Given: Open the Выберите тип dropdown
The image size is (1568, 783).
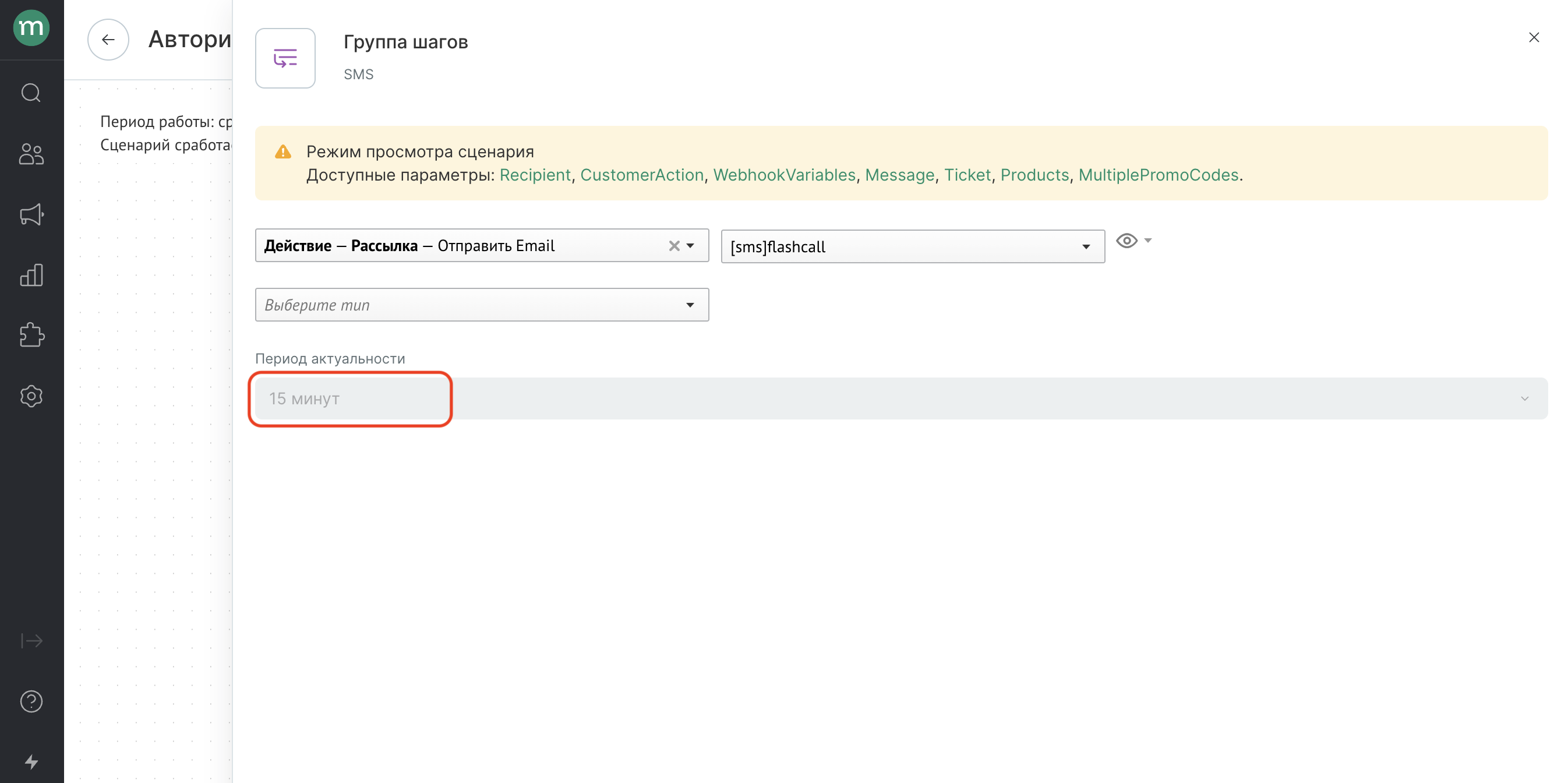Looking at the screenshot, I should coord(482,305).
